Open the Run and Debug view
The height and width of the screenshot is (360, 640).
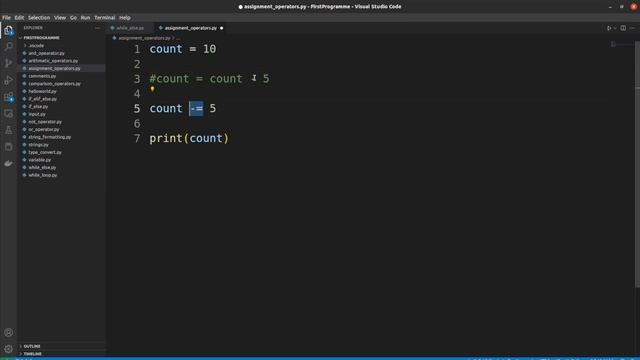point(8,80)
